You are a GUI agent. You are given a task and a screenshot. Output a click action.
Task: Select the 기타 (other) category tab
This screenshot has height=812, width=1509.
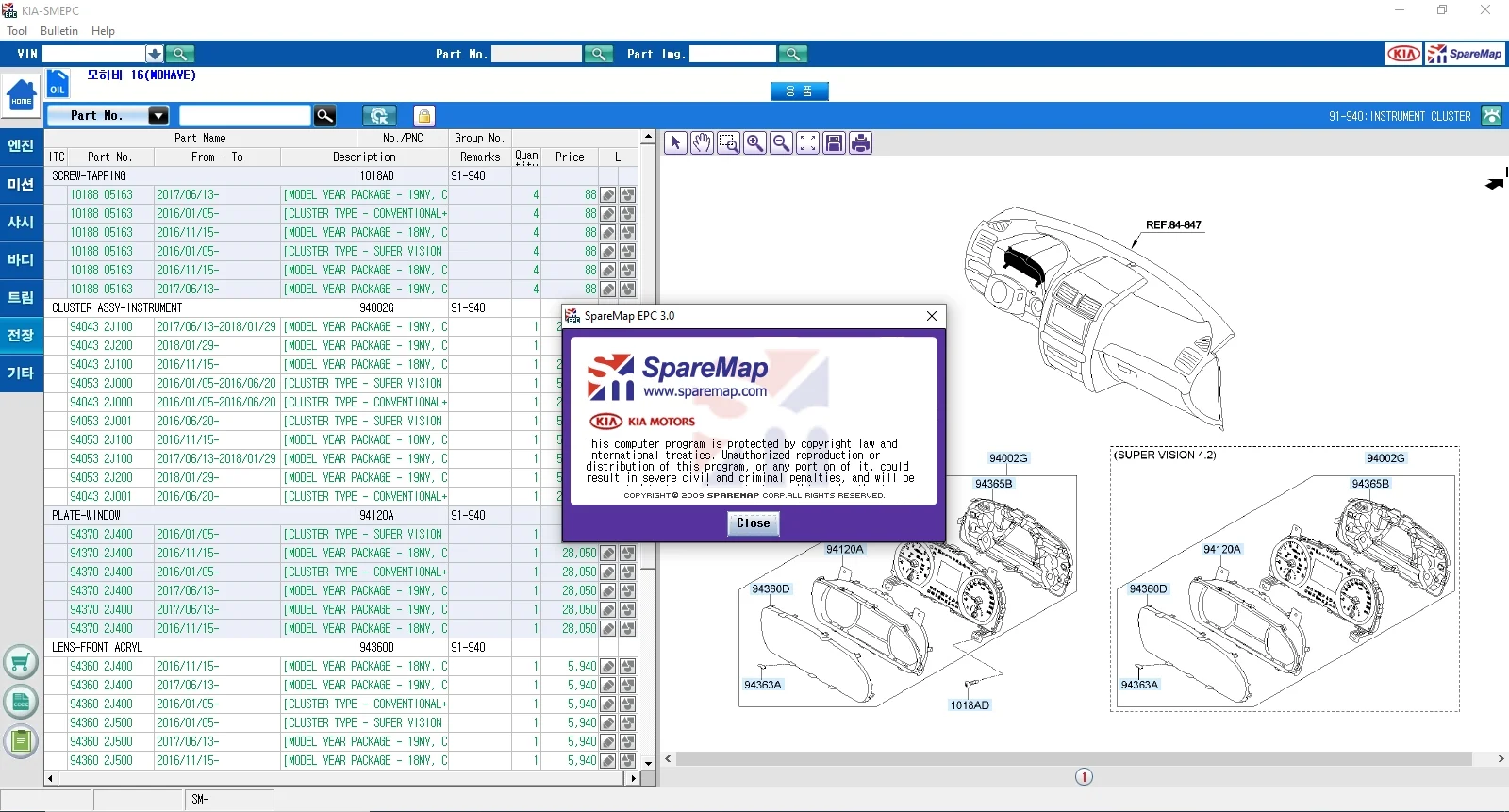click(x=21, y=373)
